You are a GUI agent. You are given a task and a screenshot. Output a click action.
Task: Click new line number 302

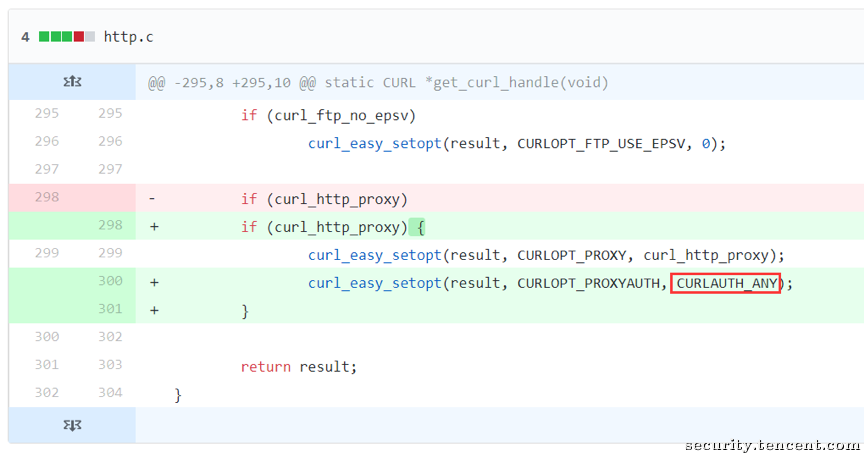pyautogui.click(x=110, y=336)
